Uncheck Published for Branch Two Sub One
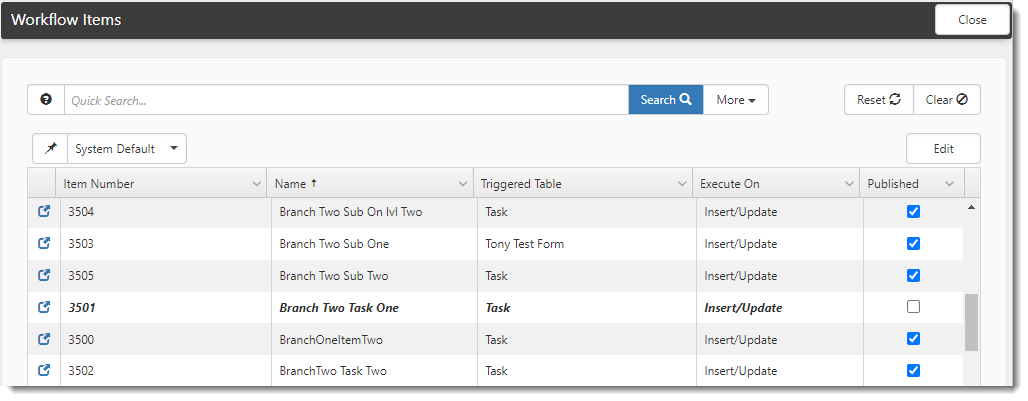1028x401 pixels. [913, 244]
